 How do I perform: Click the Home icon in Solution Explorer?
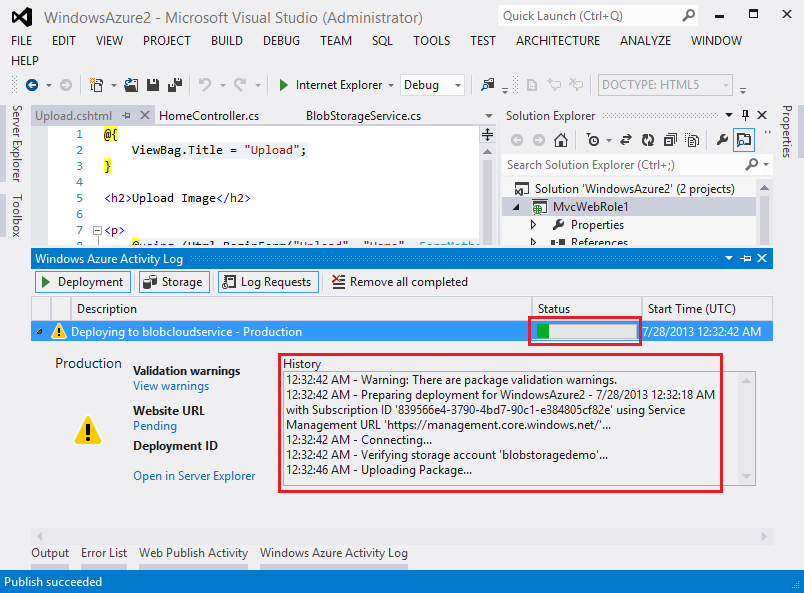click(x=561, y=140)
